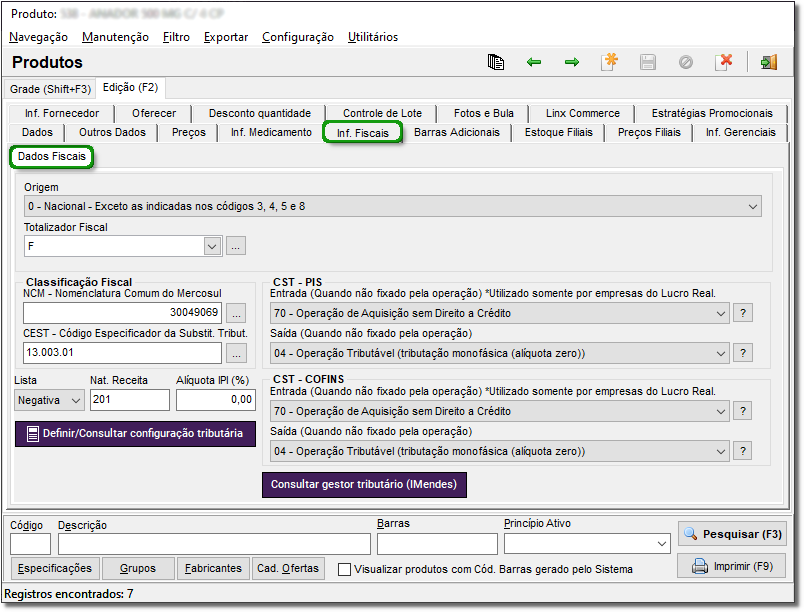Open the Oferecer tab
Screen dimensions: 804x612
(x=154, y=113)
